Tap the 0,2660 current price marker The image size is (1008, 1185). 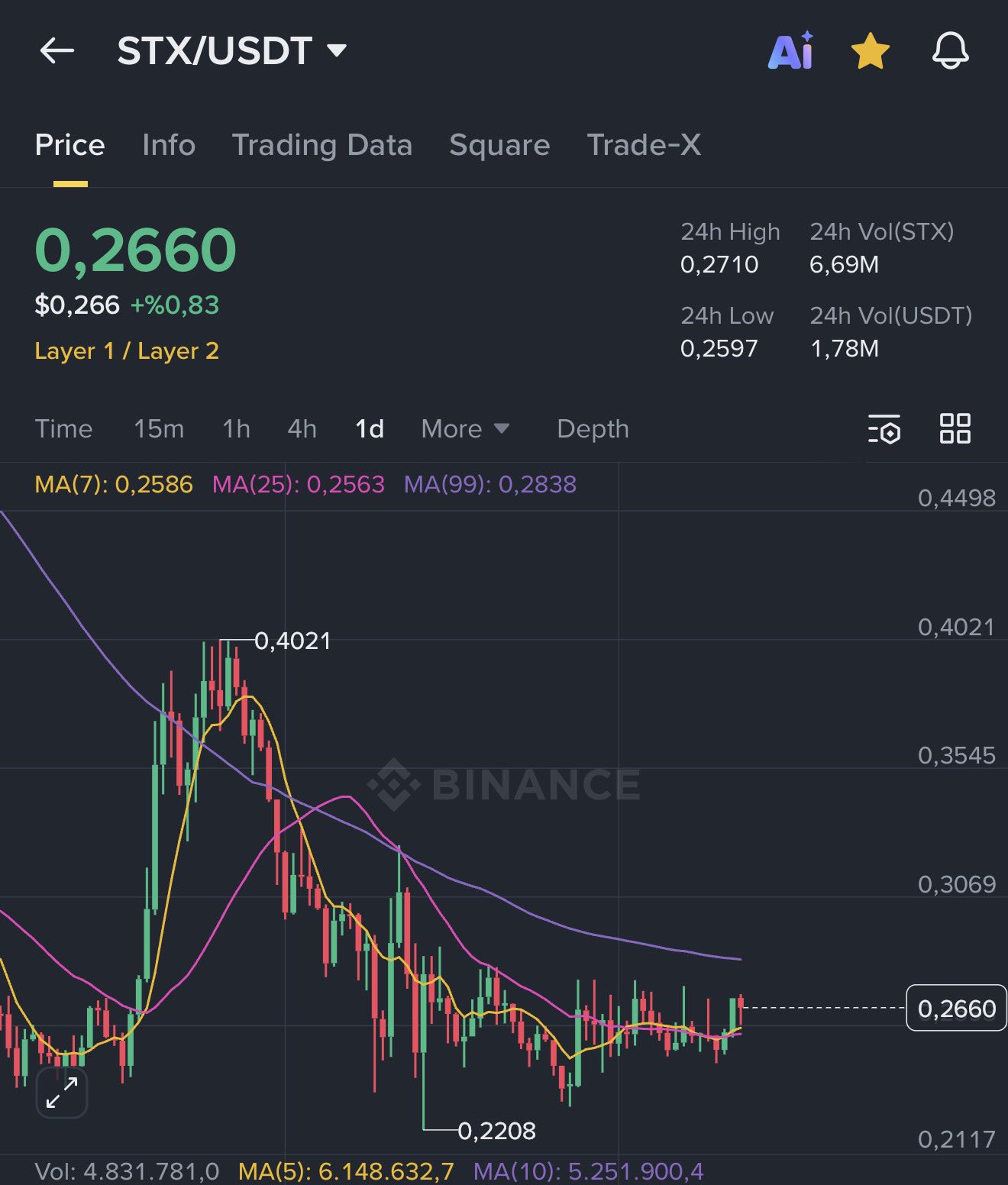coord(956,1009)
